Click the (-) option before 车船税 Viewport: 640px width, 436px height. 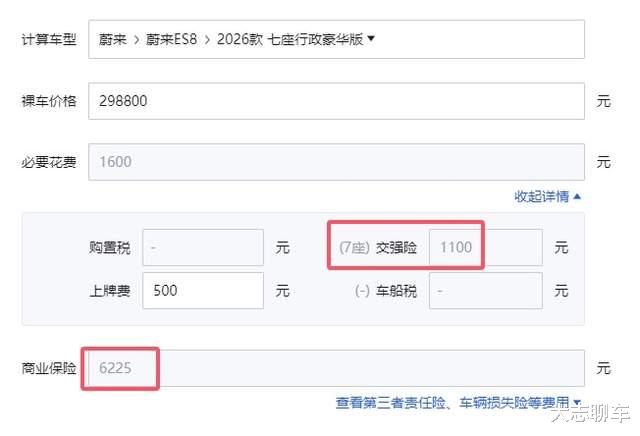(360, 291)
